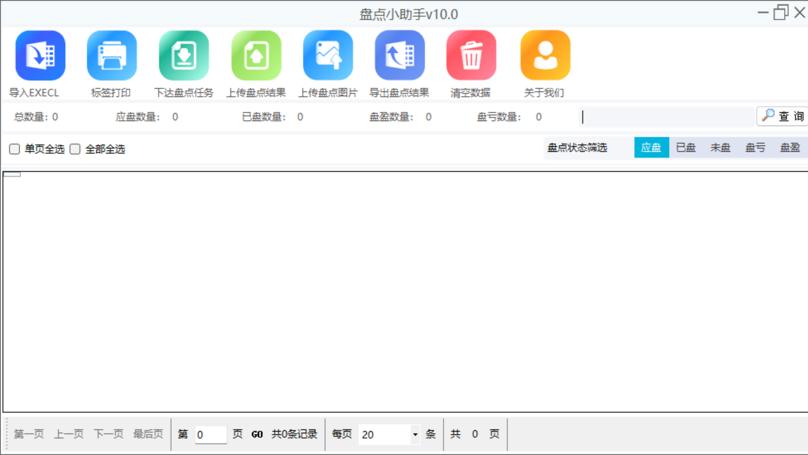The height and width of the screenshot is (455, 808).
Task: Close the 盘点小助手 window
Action: [x=800, y=12]
